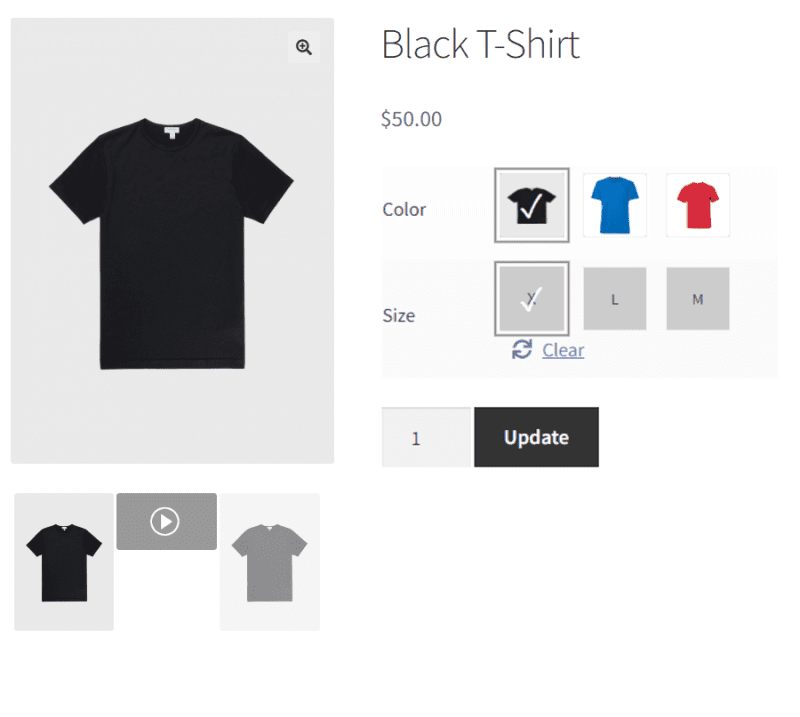
Task: Toggle size M on
Action: [x=697, y=298]
